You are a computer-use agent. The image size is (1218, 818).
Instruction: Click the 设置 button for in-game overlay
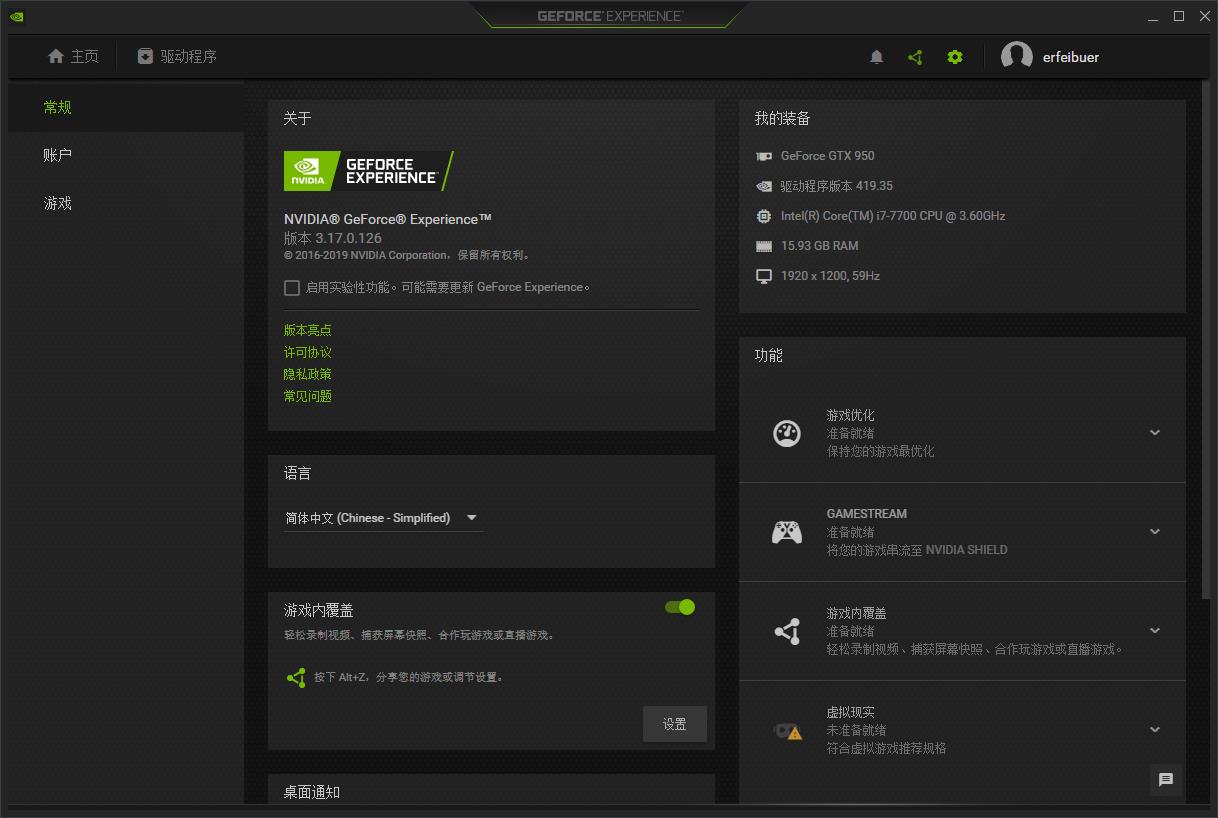675,724
